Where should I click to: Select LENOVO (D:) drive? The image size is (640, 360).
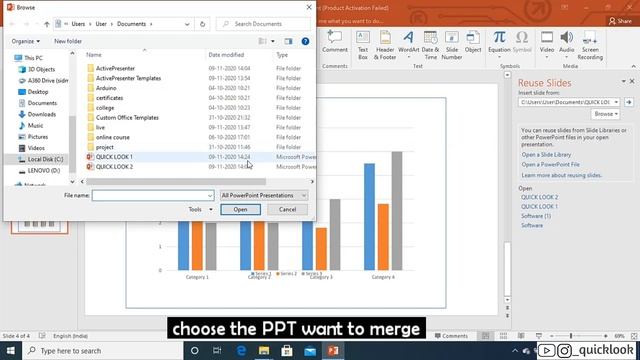tap(43, 171)
